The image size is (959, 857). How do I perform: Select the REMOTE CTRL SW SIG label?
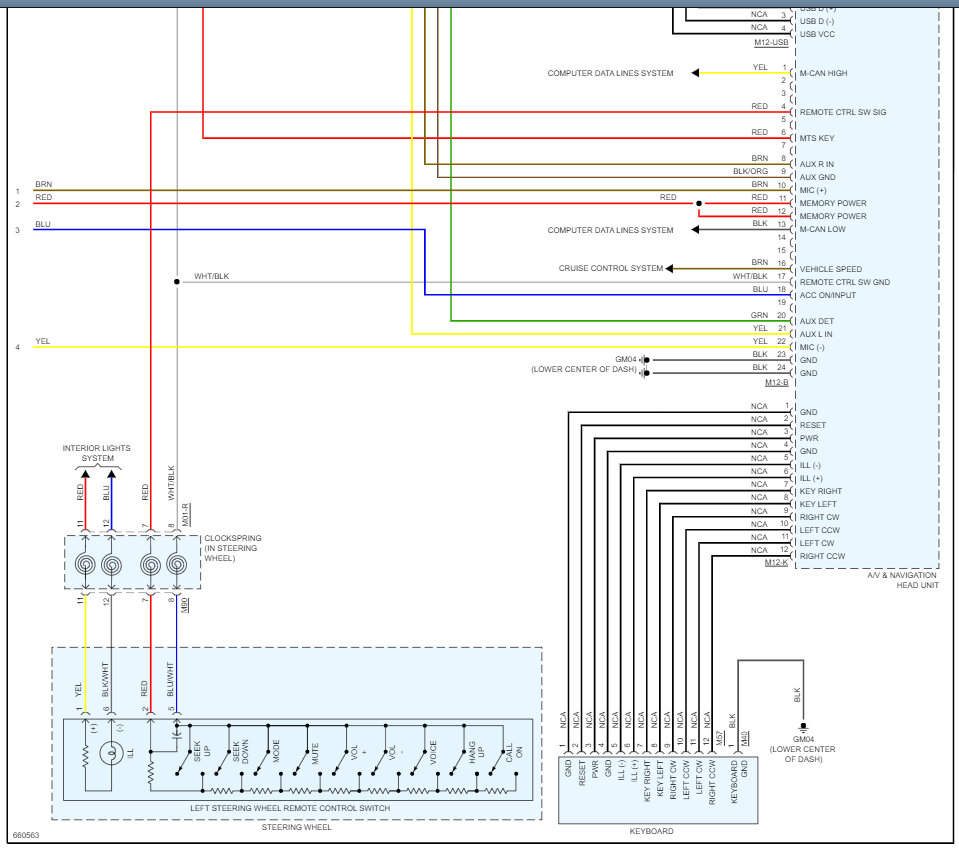[x=843, y=113]
